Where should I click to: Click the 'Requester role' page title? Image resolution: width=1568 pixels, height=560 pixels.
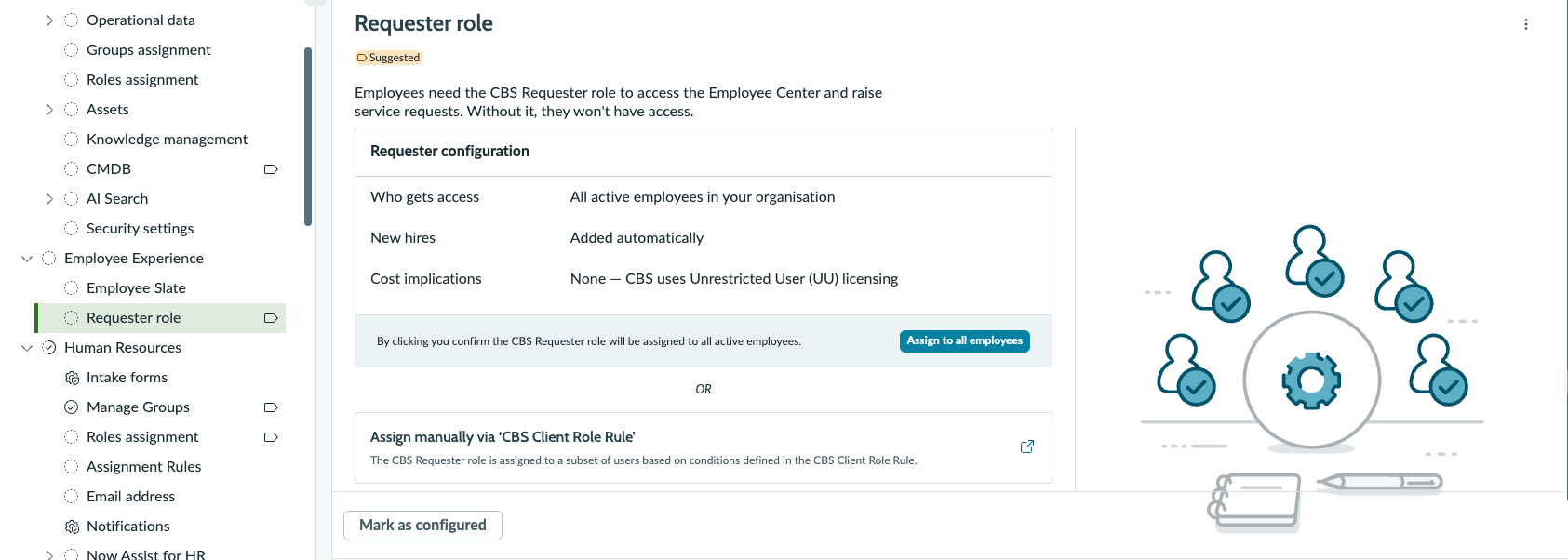tap(423, 24)
